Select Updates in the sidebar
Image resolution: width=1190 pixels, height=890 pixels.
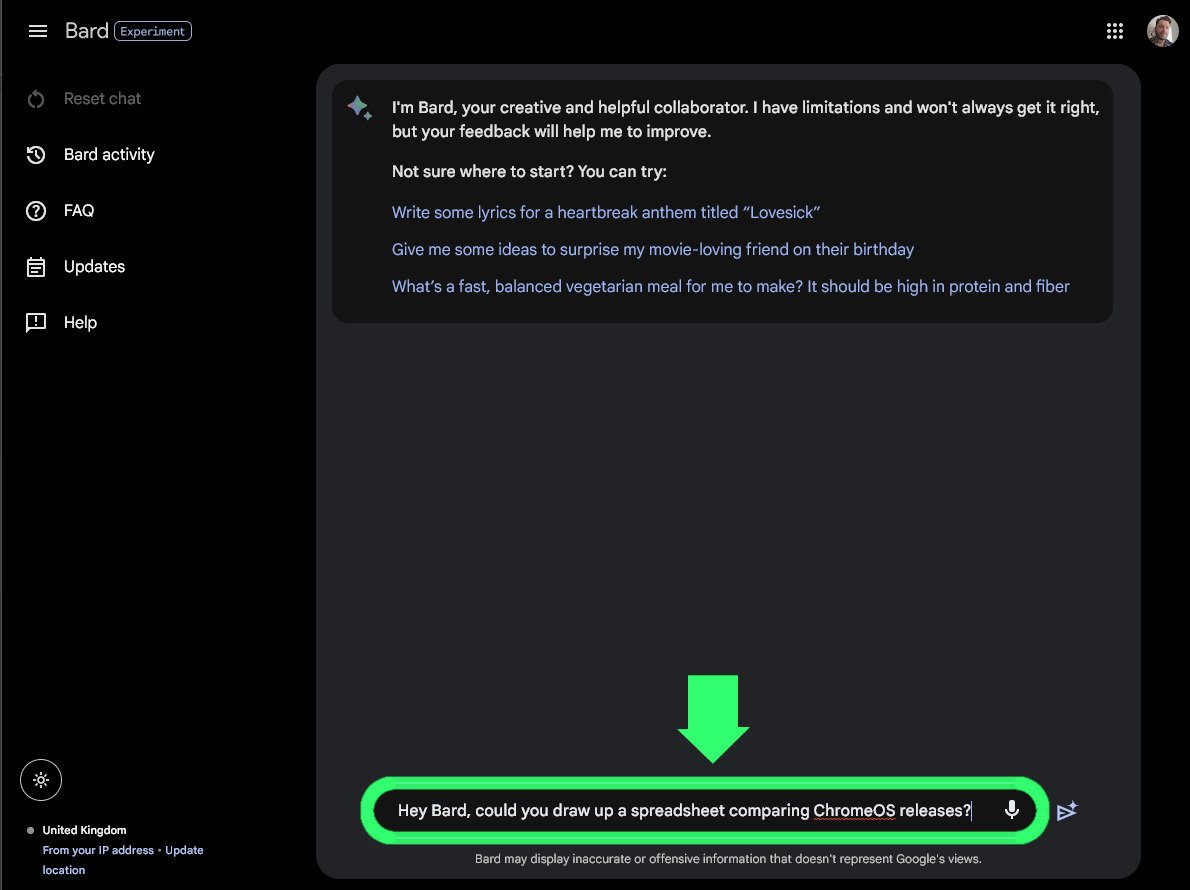(x=94, y=267)
